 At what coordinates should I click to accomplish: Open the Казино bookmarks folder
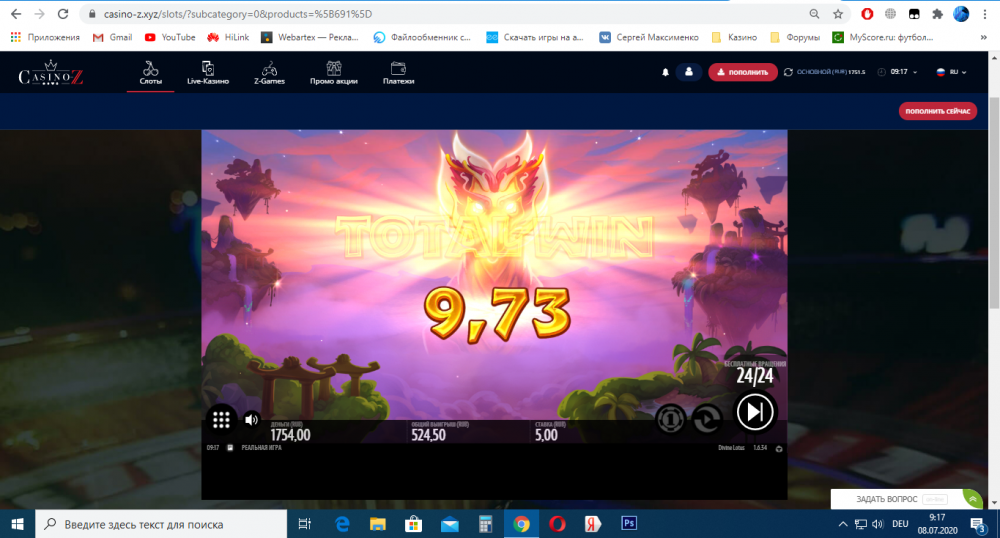[x=734, y=37]
